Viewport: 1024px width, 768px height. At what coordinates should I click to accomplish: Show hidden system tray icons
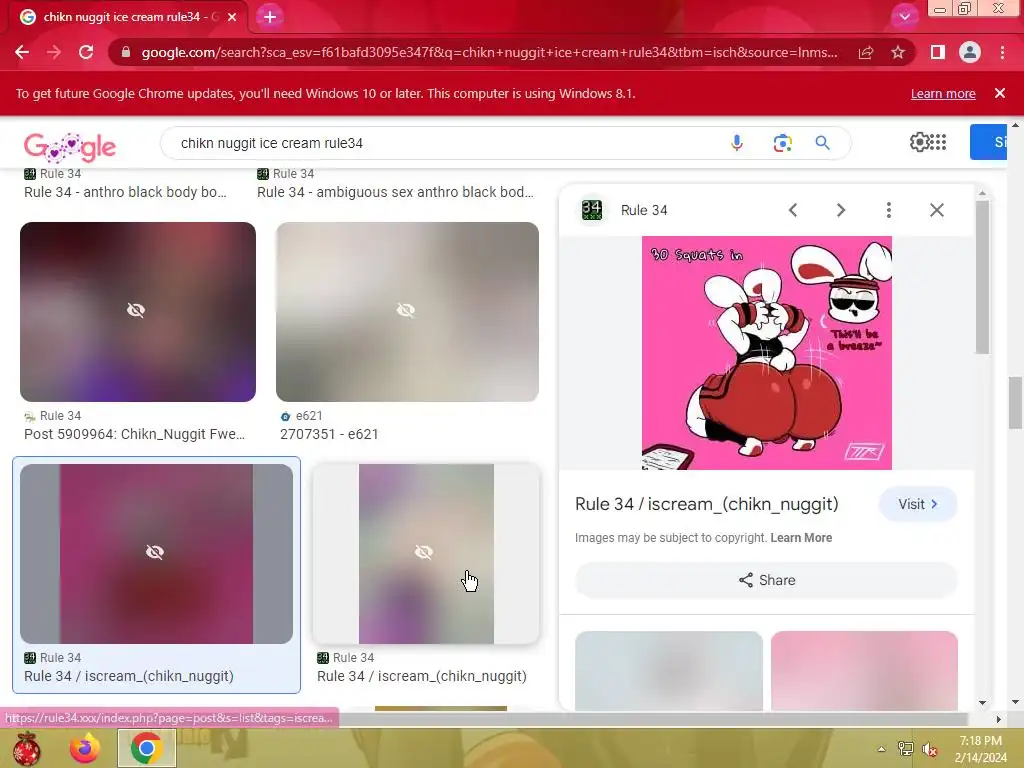click(881, 749)
